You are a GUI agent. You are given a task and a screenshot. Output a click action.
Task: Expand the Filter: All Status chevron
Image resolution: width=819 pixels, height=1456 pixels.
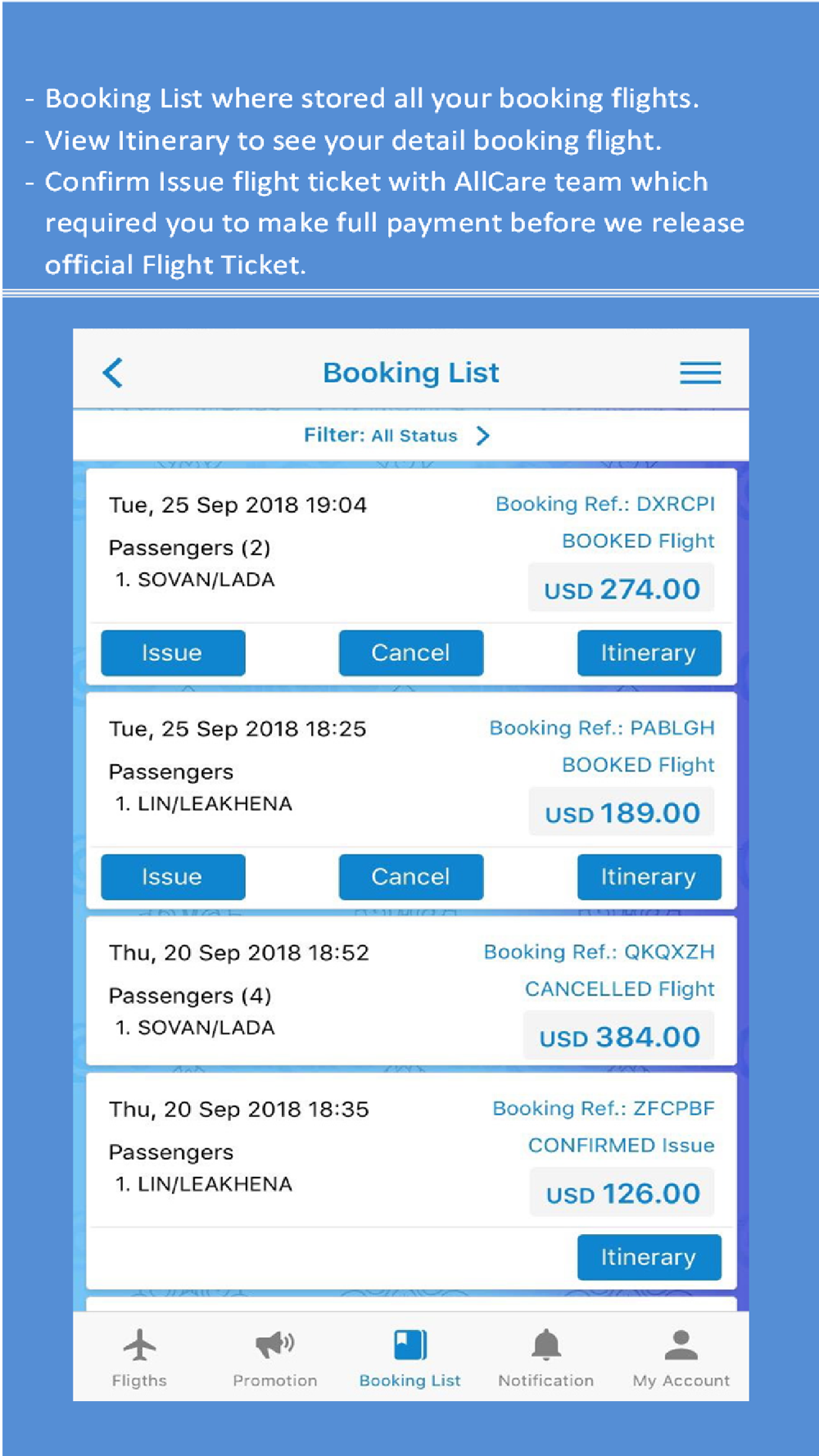pos(483,436)
